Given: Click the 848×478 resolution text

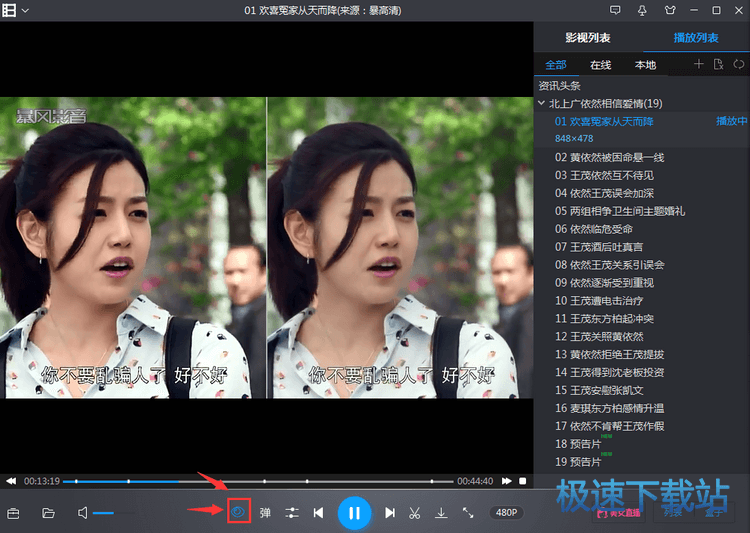Looking at the screenshot, I should click(574, 139).
